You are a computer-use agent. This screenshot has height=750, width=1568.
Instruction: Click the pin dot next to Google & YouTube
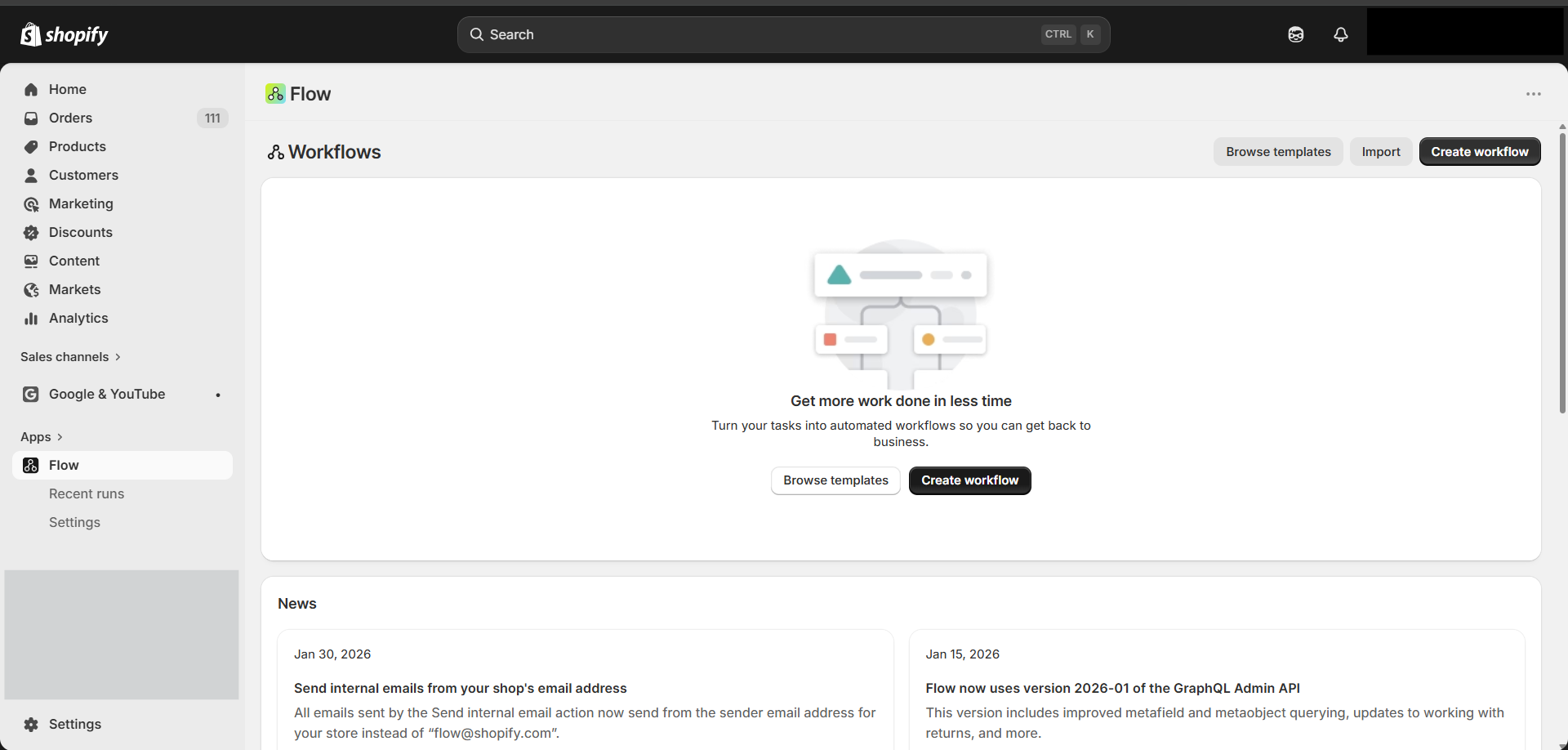tap(218, 395)
